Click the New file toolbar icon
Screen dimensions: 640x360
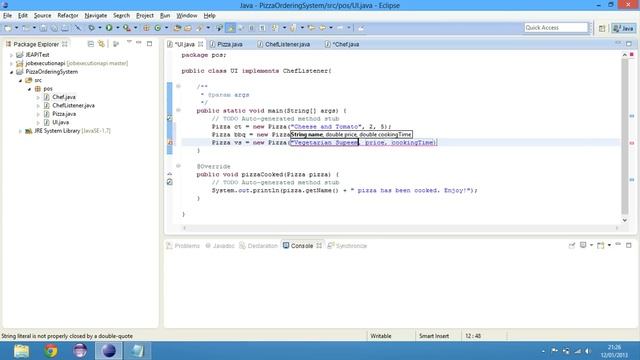tap(8, 28)
